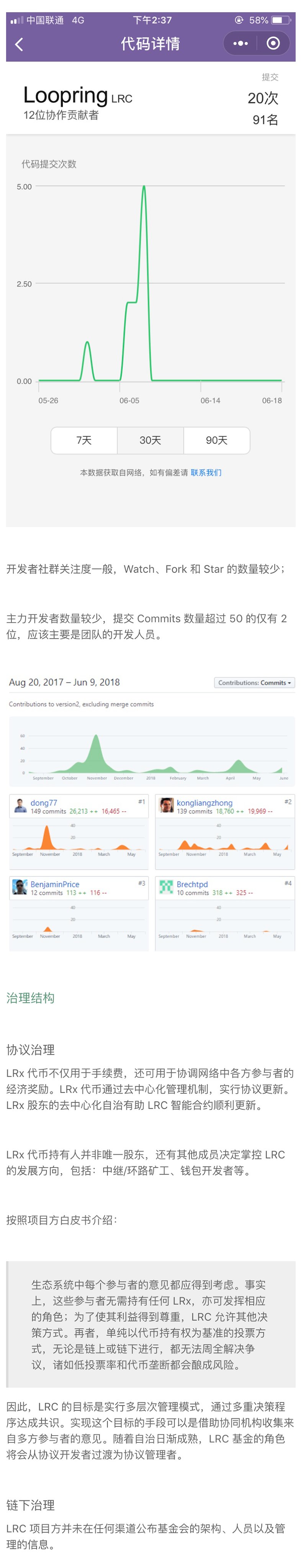Select the 30天 range tab
The width and height of the screenshot is (301, 1568).
coord(150,440)
